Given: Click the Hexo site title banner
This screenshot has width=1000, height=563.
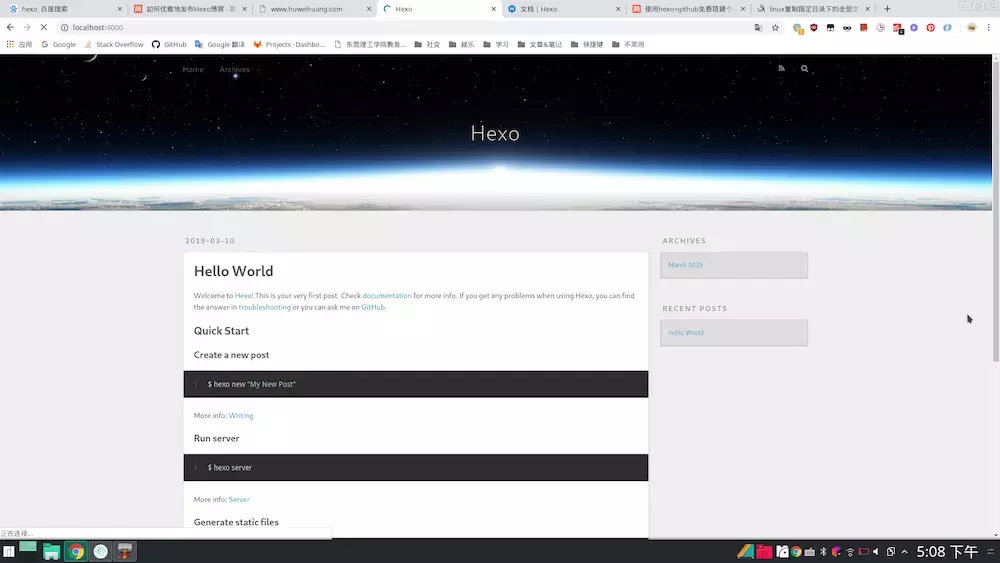Looking at the screenshot, I should (495, 133).
